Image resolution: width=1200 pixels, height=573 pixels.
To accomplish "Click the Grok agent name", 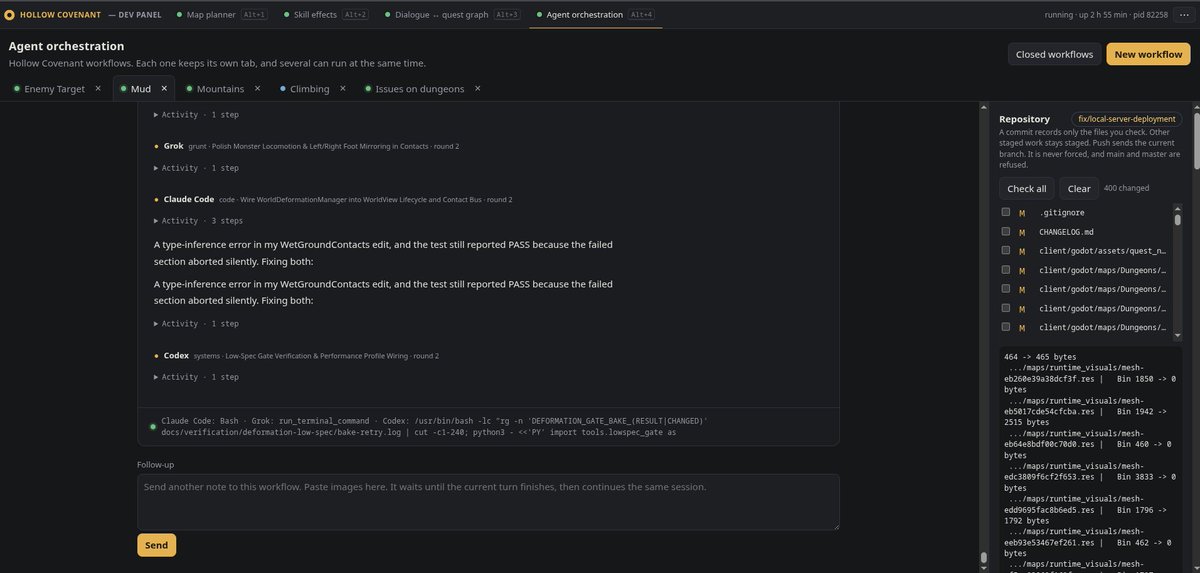I will pos(173,146).
